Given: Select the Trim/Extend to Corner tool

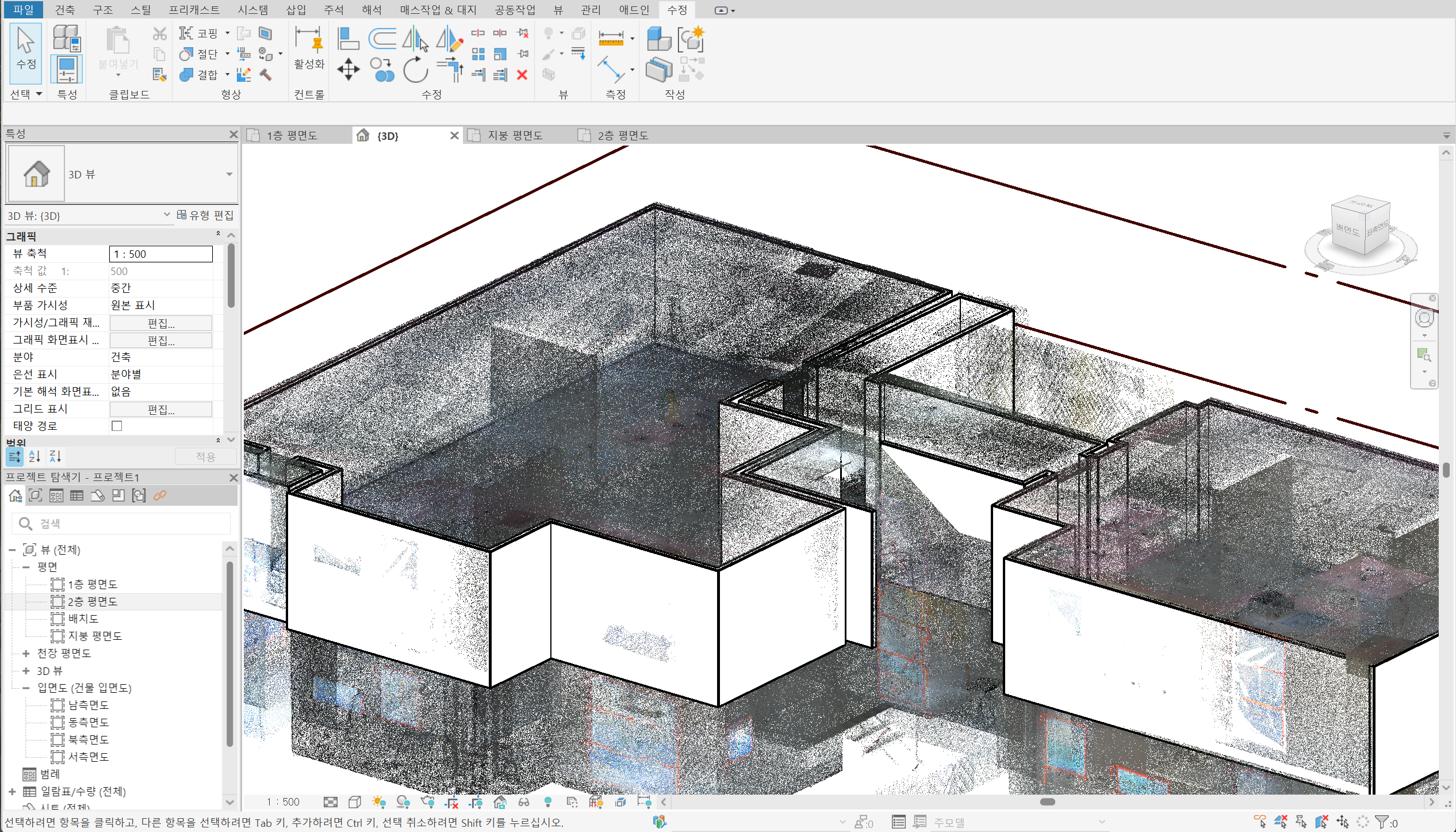Looking at the screenshot, I should [x=449, y=70].
